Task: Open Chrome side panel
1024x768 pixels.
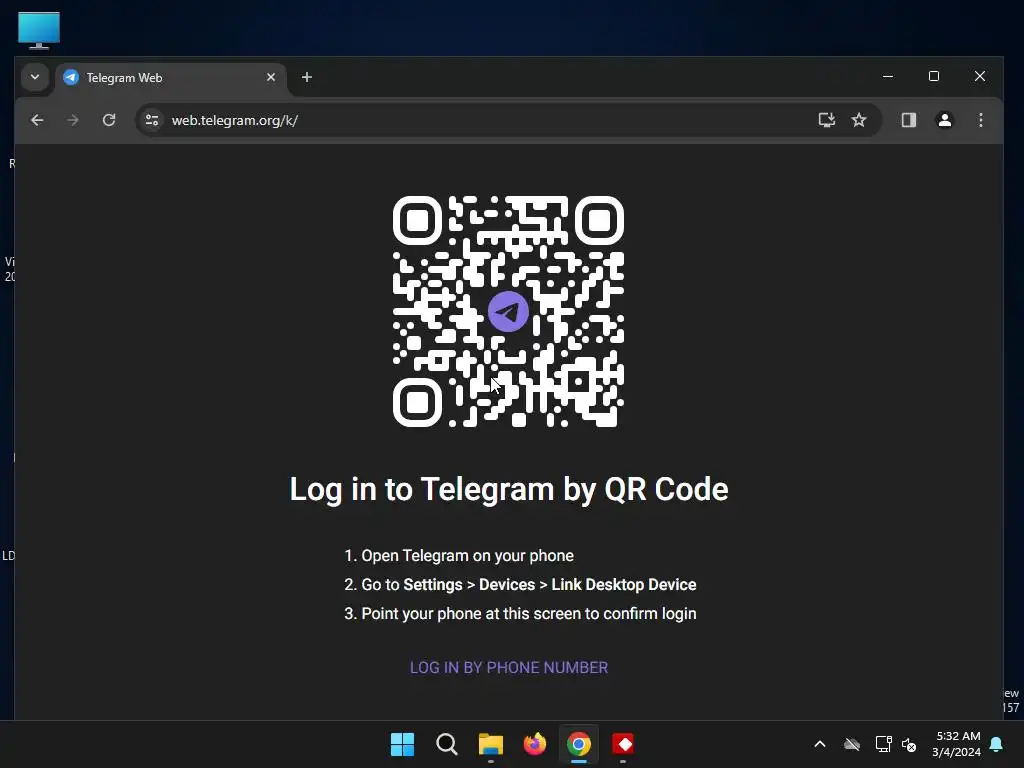Action: pyautogui.click(x=908, y=120)
